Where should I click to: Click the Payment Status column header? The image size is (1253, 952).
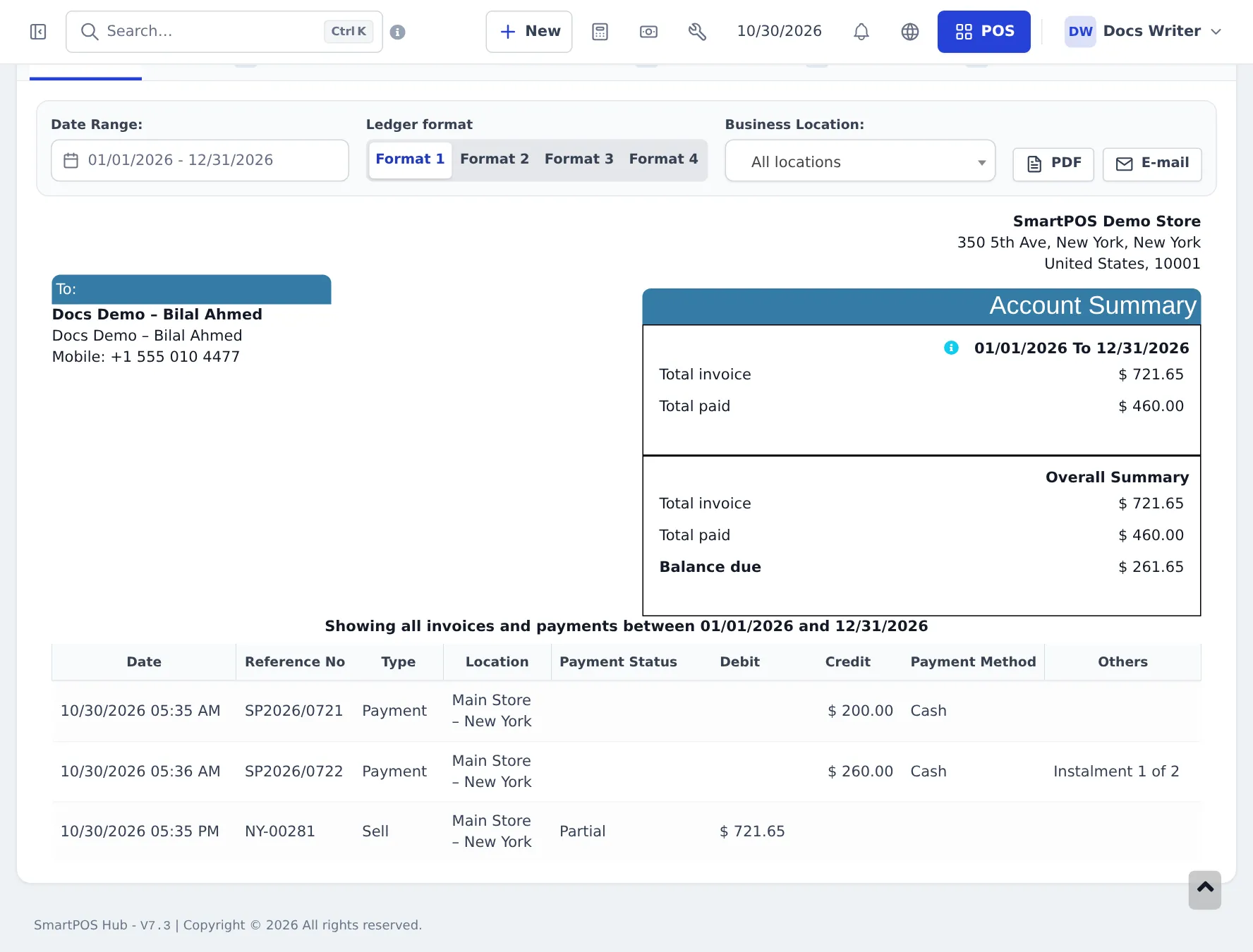[618, 662]
